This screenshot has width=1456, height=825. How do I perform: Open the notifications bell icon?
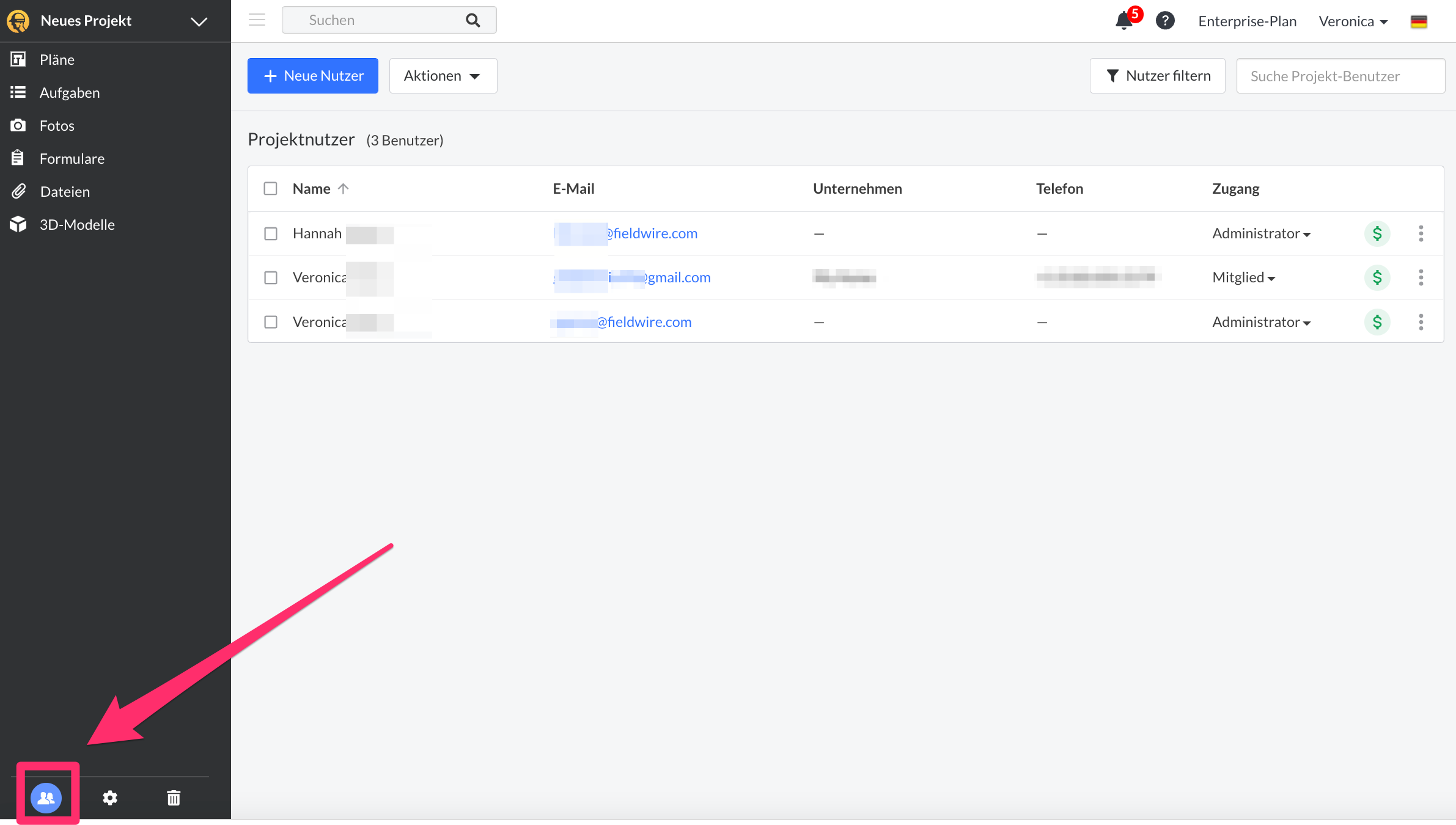click(x=1123, y=21)
